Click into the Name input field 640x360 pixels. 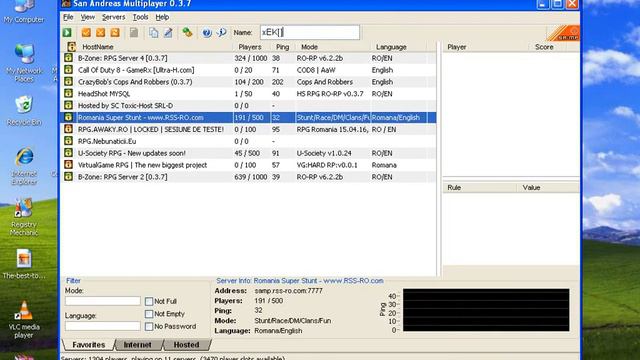pyautogui.click(x=310, y=32)
